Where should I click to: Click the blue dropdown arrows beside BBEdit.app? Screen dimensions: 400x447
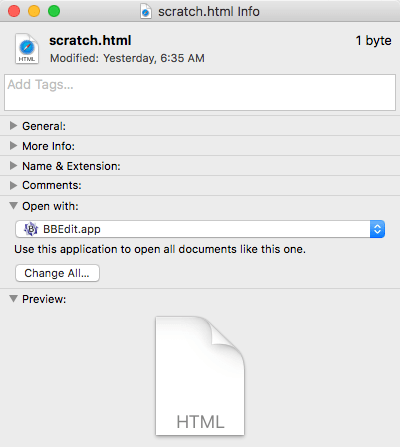tap(377, 229)
